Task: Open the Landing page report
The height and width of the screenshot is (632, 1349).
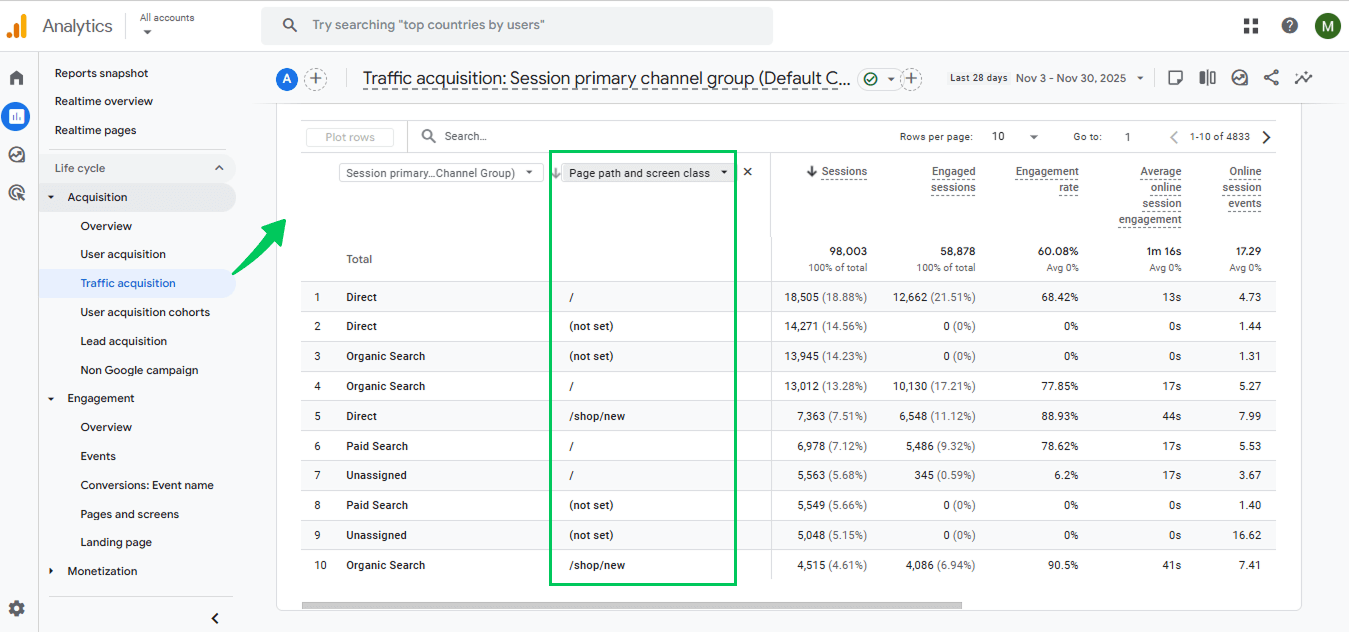Action: (116, 542)
